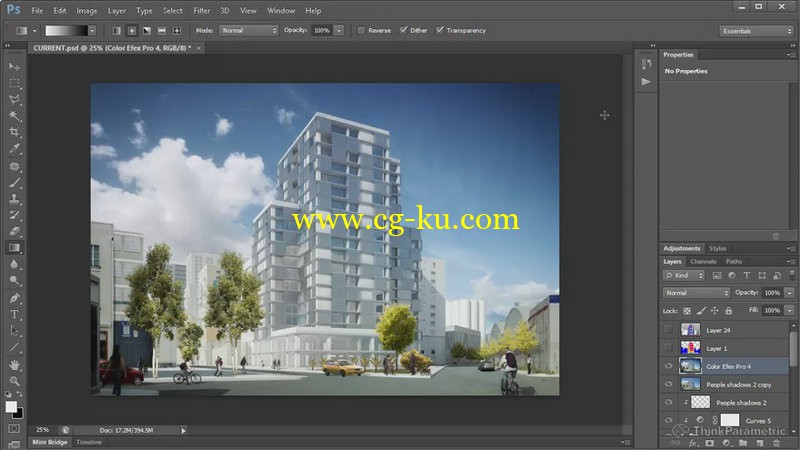Image resolution: width=800 pixels, height=450 pixels.
Task: Select the Horizontal Type tool
Action: (14, 314)
